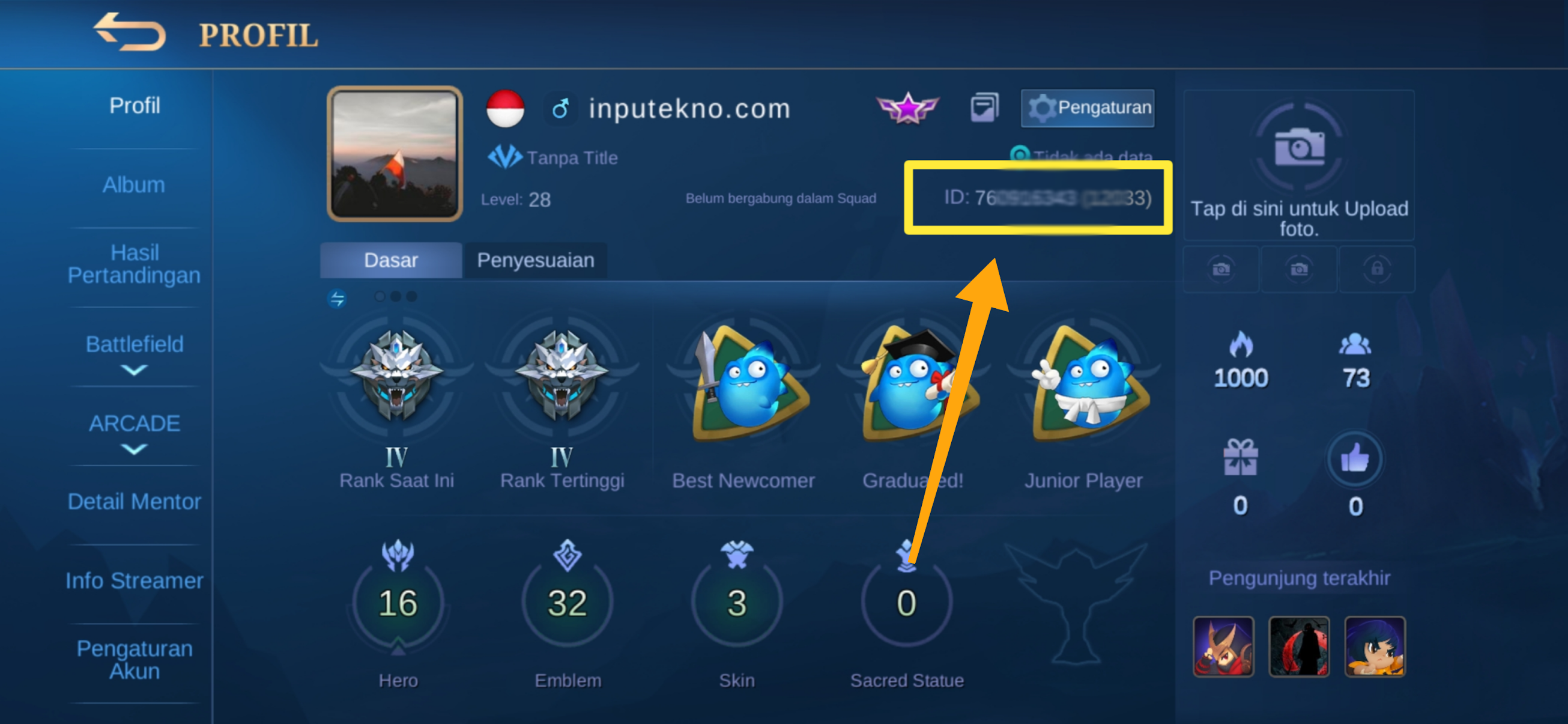This screenshot has height=724, width=1568.
Task: Click the locked photo slot icon
Action: (1377, 269)
